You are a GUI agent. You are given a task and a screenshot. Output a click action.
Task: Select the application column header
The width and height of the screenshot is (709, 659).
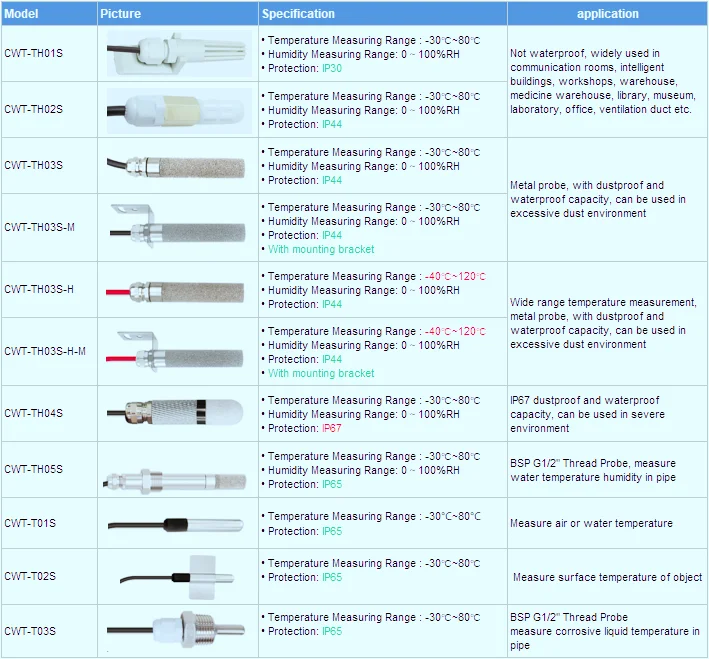click(608, 14)
